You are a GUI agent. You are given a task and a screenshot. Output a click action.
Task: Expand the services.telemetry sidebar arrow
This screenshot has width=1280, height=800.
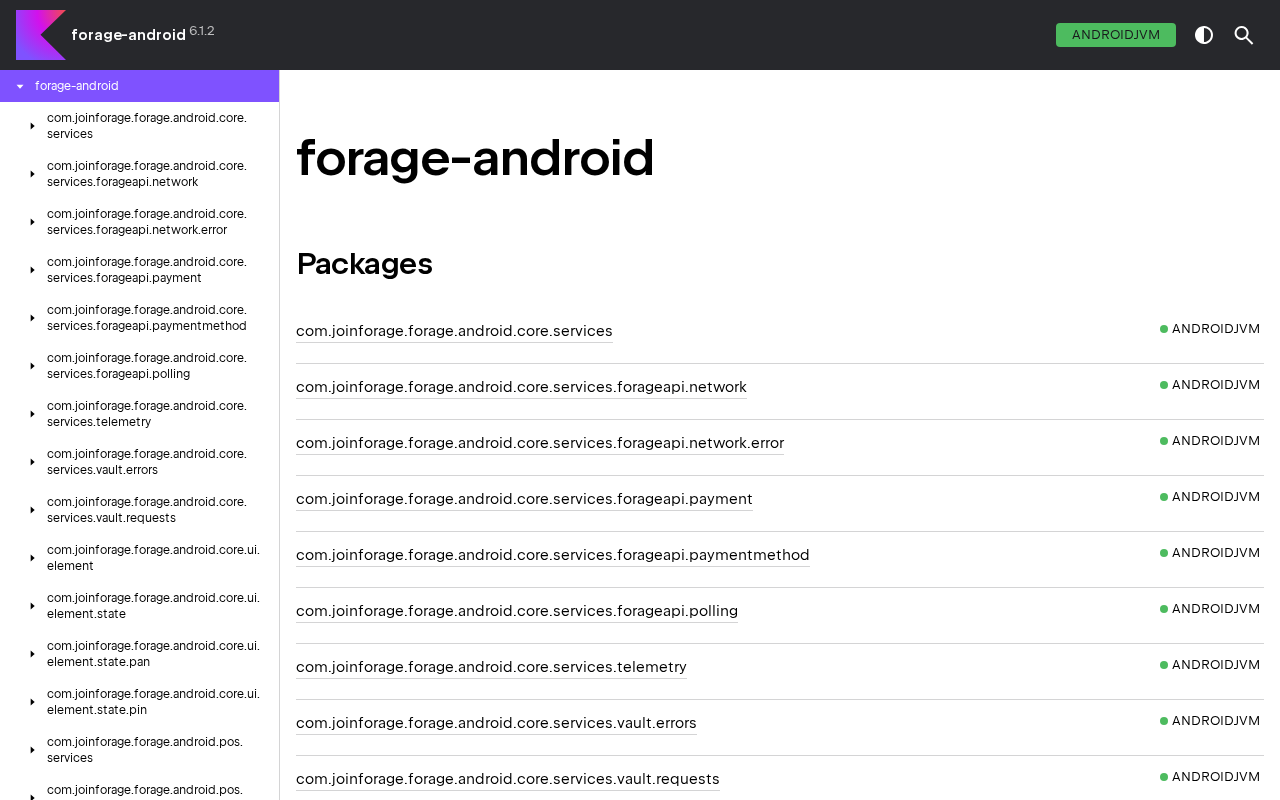[x=32, y=414]
